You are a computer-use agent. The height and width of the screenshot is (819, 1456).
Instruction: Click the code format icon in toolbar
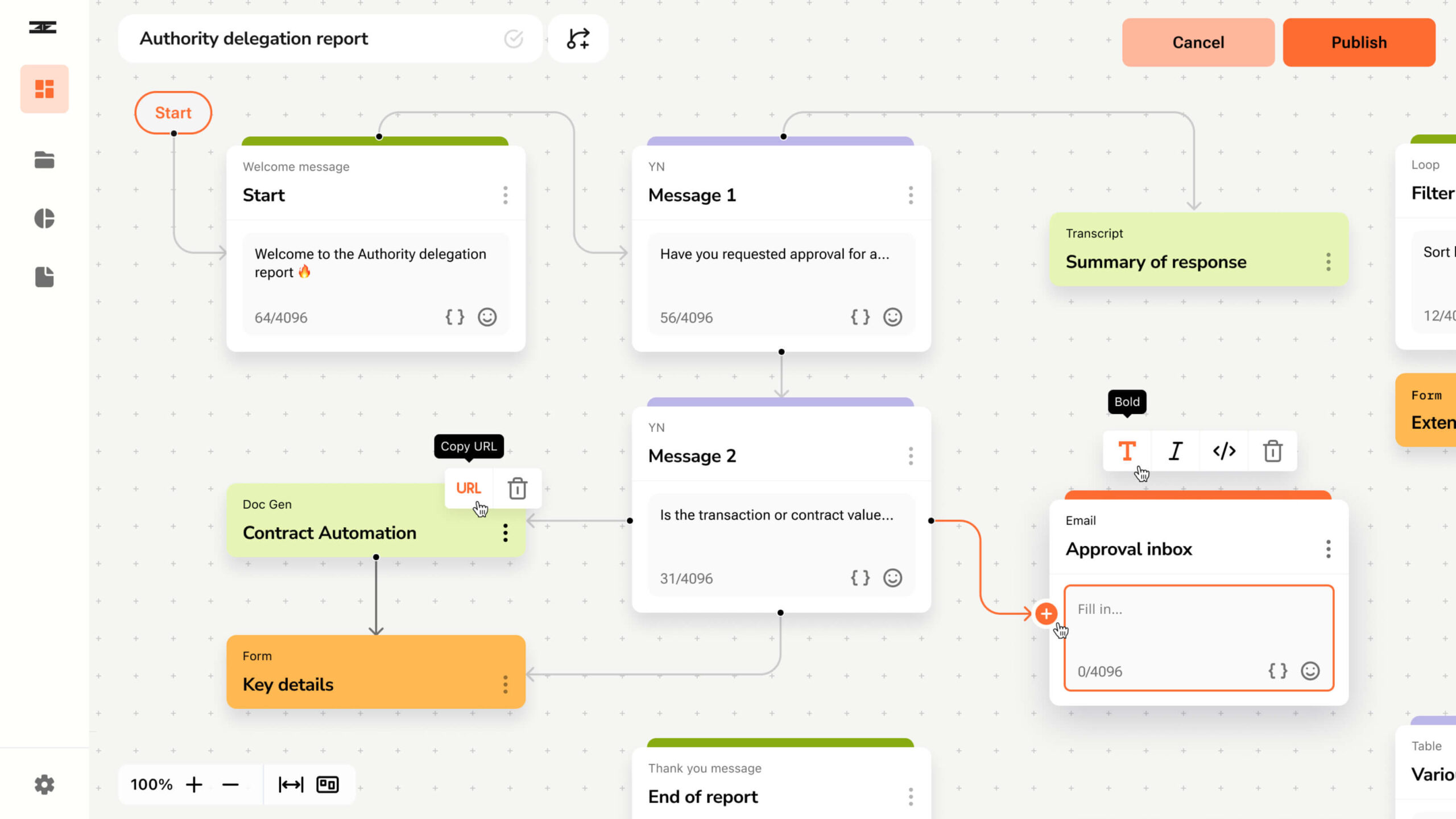(1224, 451)
